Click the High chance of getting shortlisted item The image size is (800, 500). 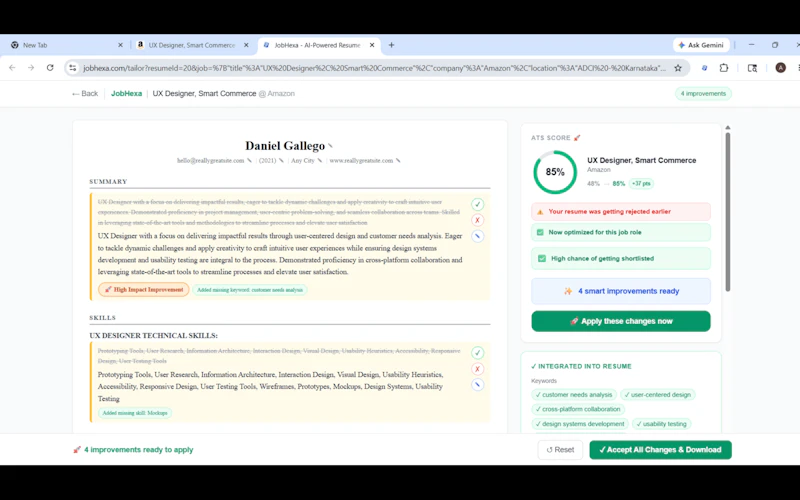click(x=620, y=258)
